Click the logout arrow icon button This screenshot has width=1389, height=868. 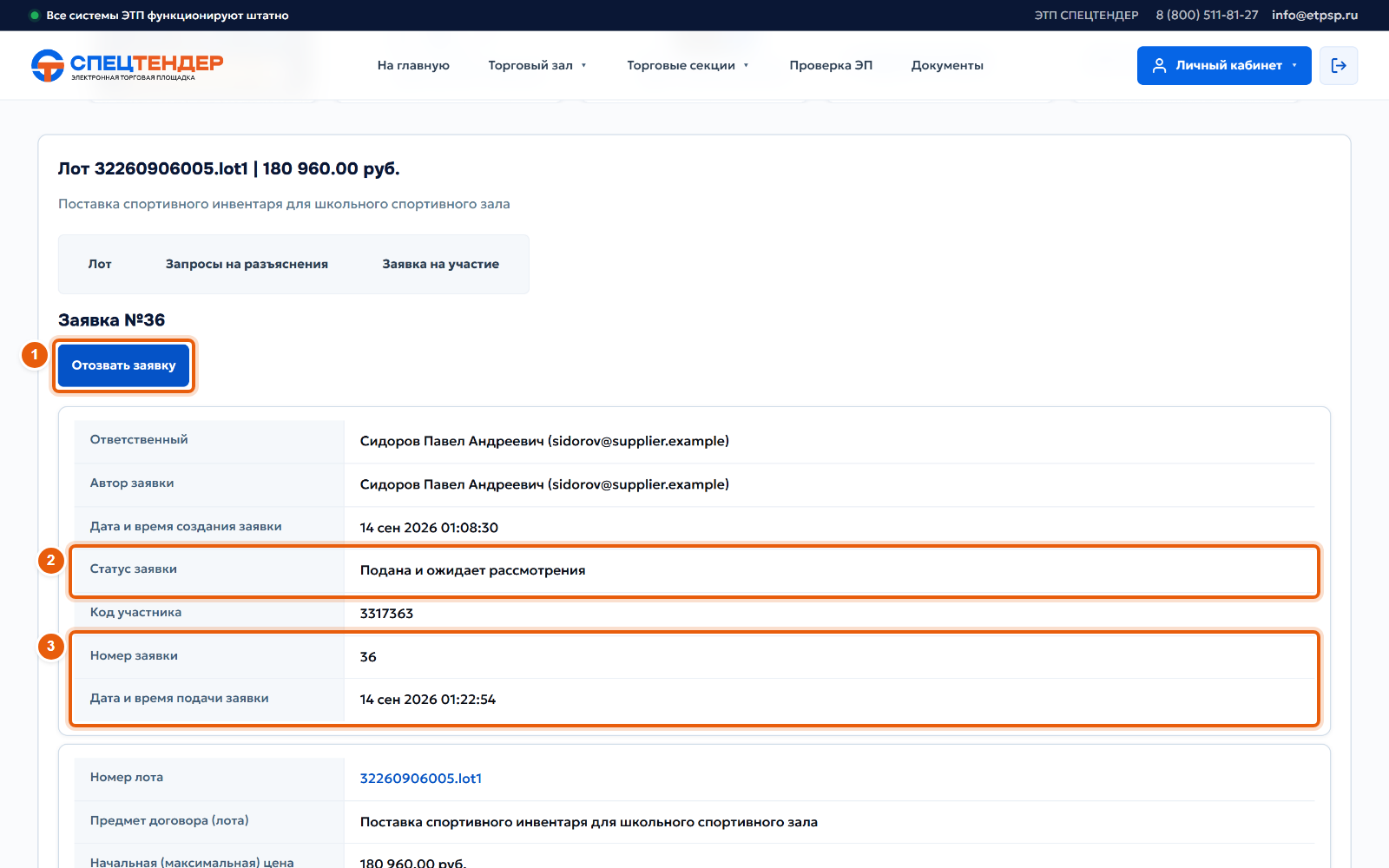[x=1339, y=65]
